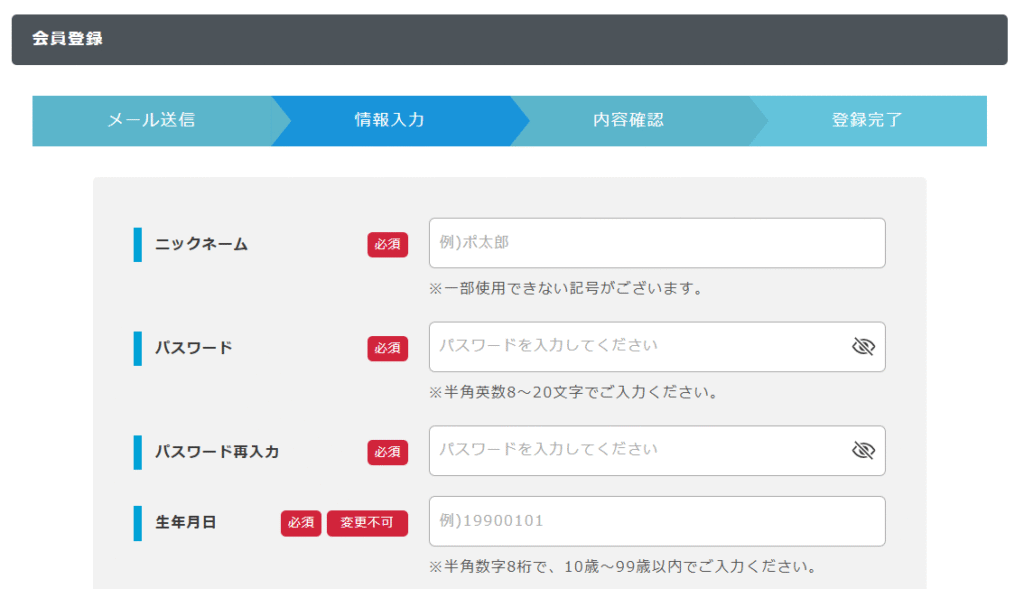Viewport: 1024px width, 589px height.
Task: Click the ニックネーム field label
Action: (x=201, y=244)
